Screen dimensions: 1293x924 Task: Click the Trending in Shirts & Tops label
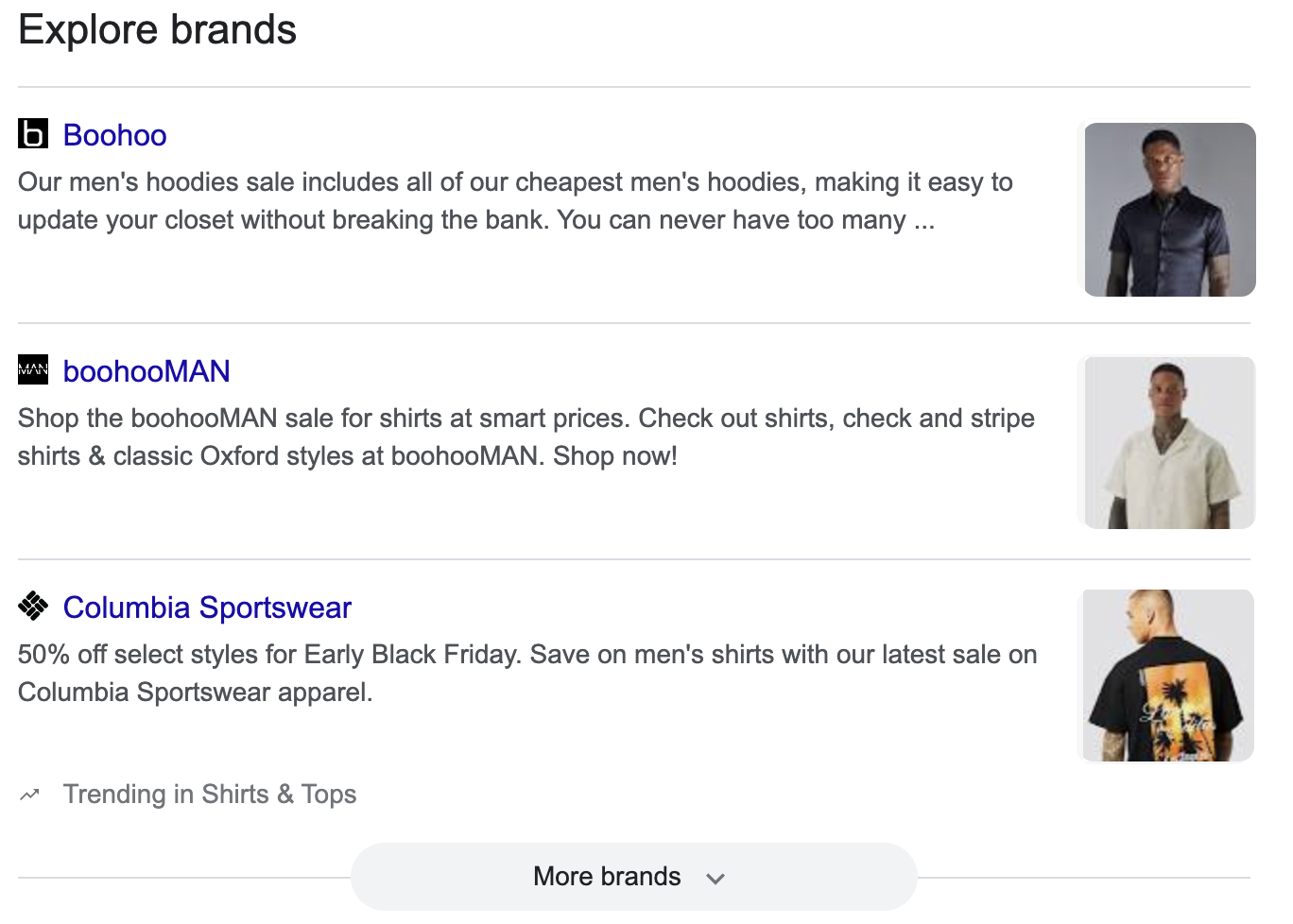point(210,795)
